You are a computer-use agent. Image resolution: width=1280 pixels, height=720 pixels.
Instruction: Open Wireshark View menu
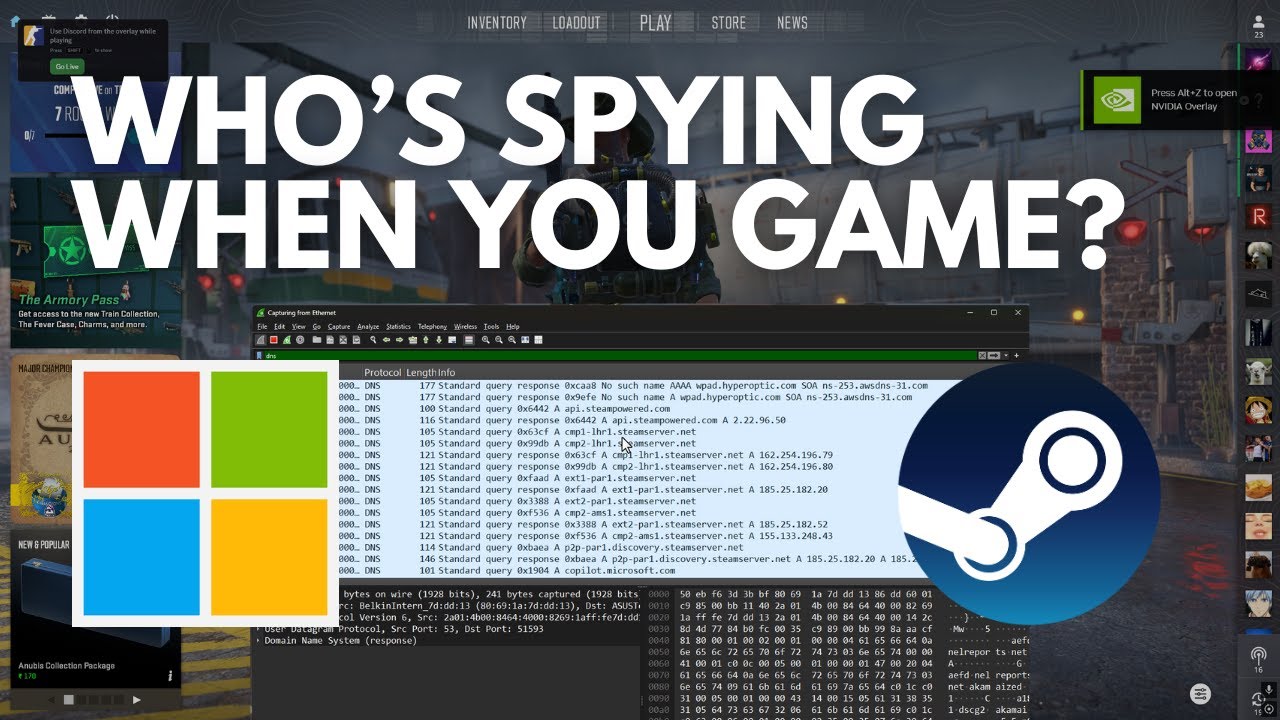pyautogui.click(x=298, y=327)
